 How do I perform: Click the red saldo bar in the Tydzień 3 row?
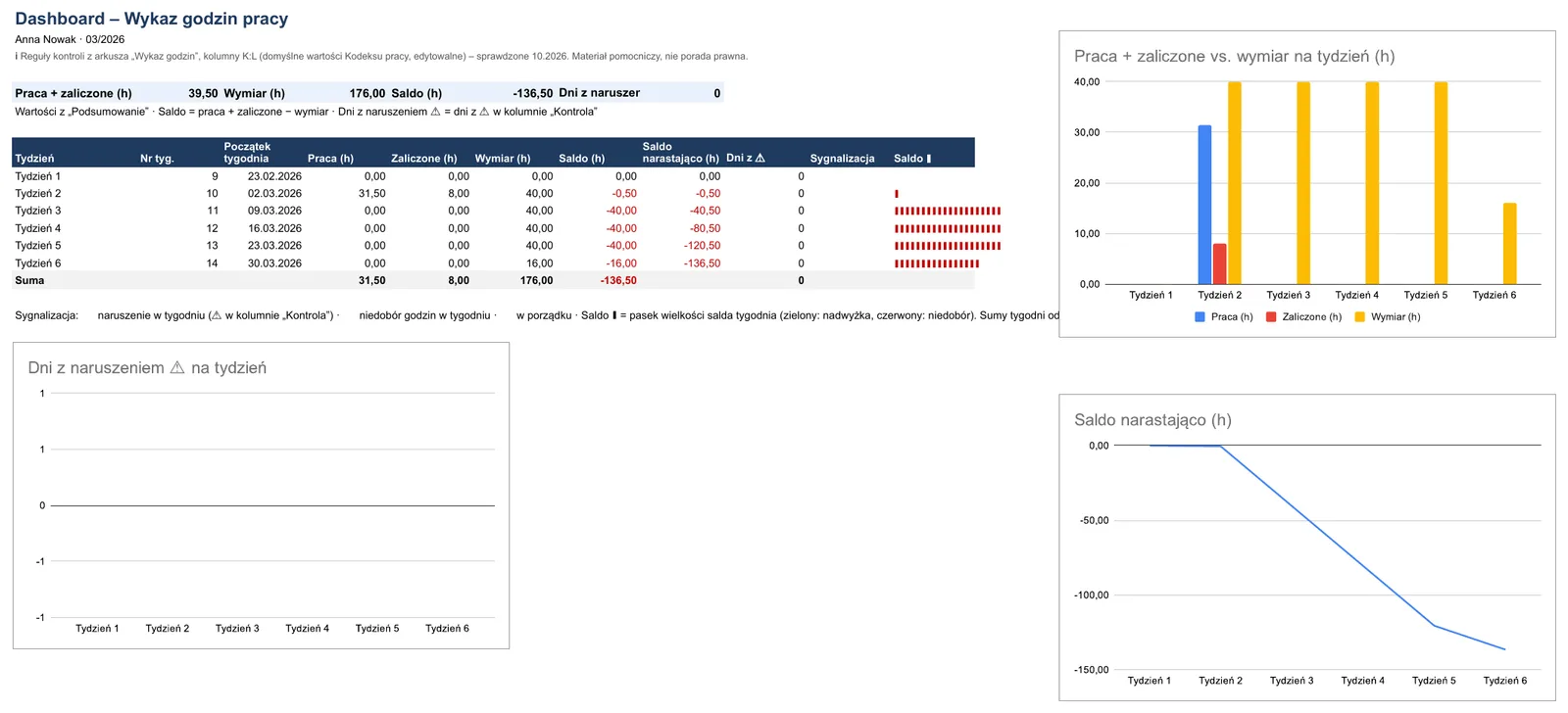coord(948,211)
